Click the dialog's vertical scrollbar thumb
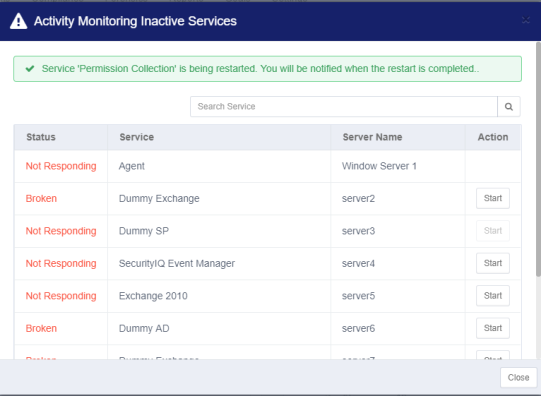 (x=538, y=159)
